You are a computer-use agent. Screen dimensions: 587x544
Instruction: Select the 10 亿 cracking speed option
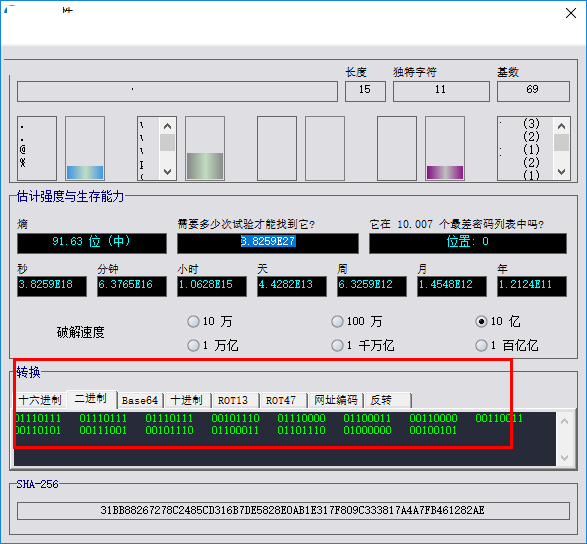(498, 321)
